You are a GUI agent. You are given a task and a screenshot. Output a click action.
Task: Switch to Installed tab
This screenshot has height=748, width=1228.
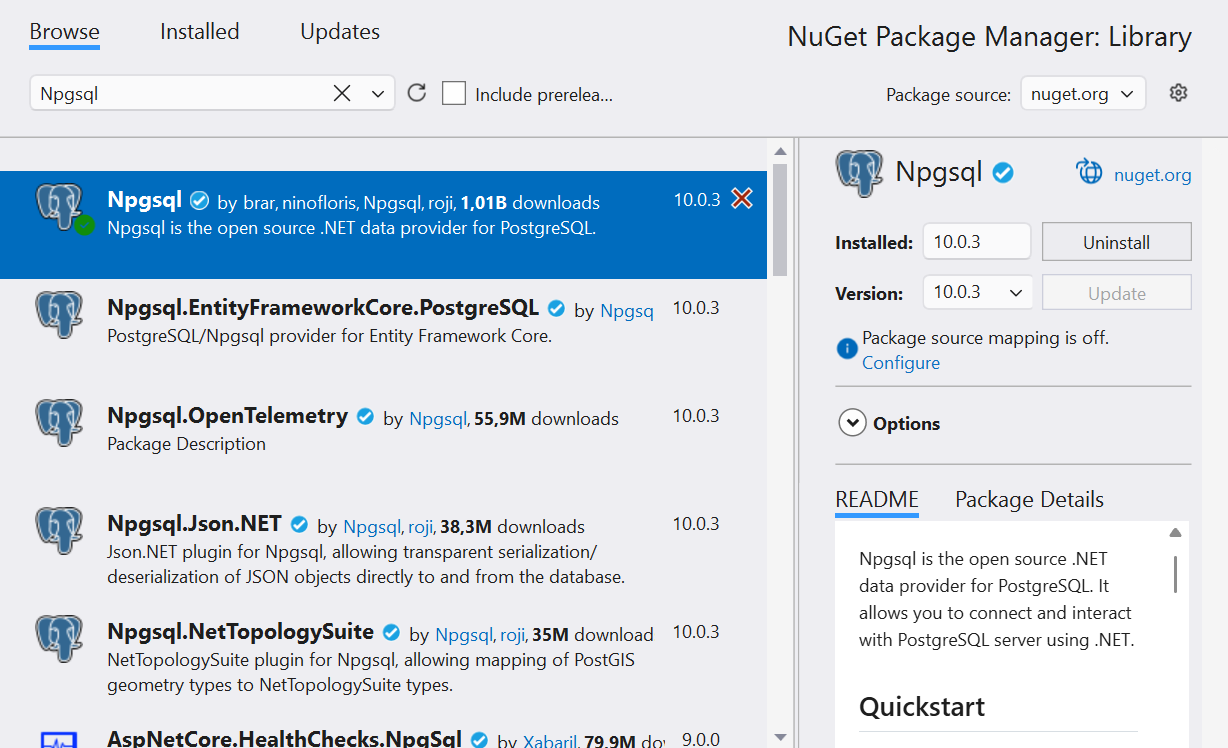[199, 32]
